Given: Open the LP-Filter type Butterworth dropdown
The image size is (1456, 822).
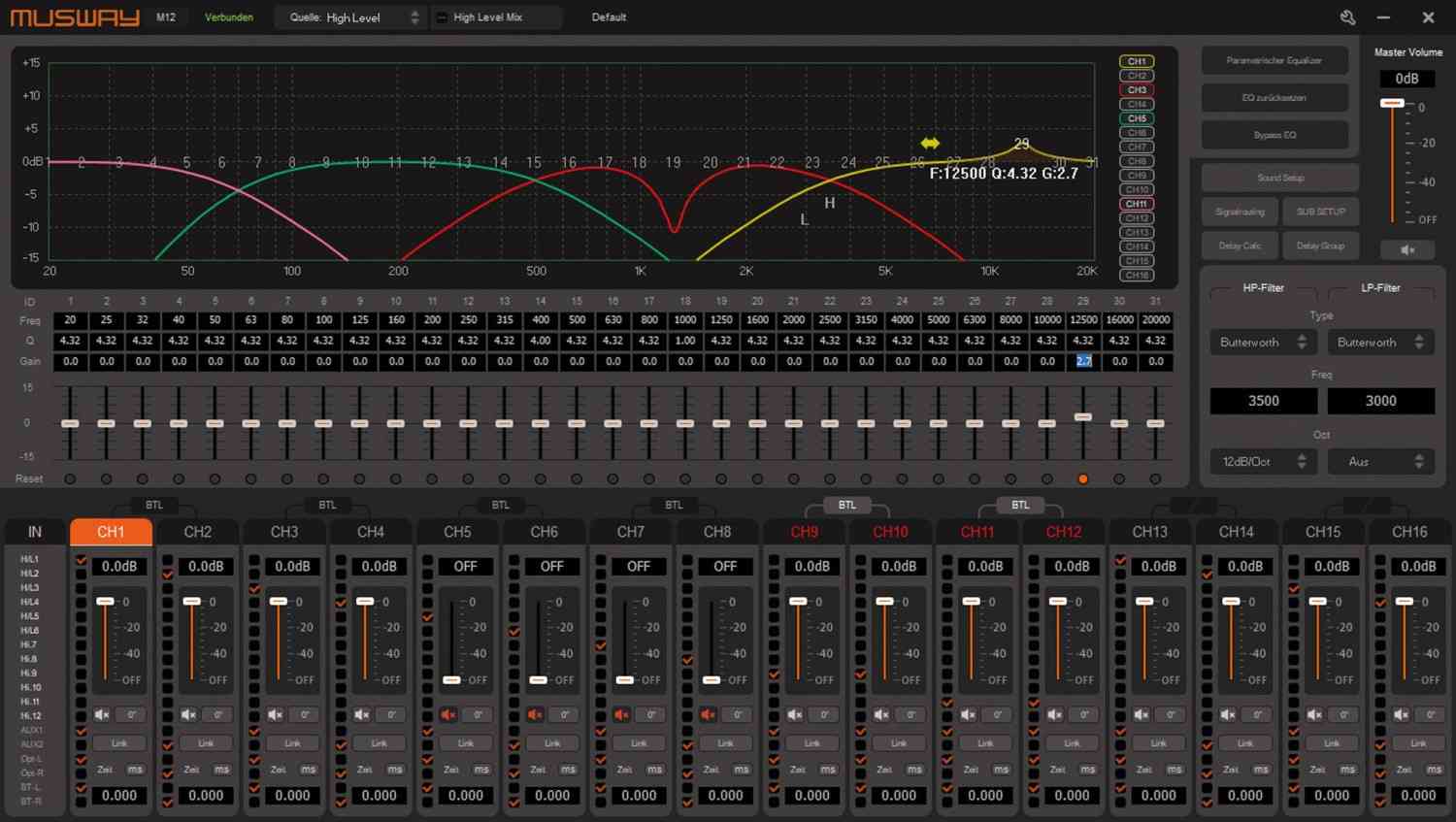Looking at the screenshot, I should tap(1380, 343).
